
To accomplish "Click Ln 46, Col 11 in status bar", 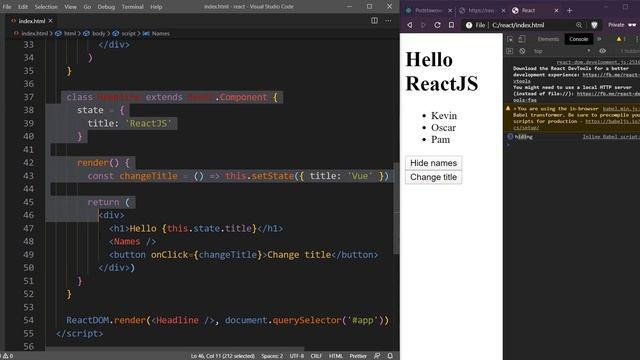I will coord(222,356).
